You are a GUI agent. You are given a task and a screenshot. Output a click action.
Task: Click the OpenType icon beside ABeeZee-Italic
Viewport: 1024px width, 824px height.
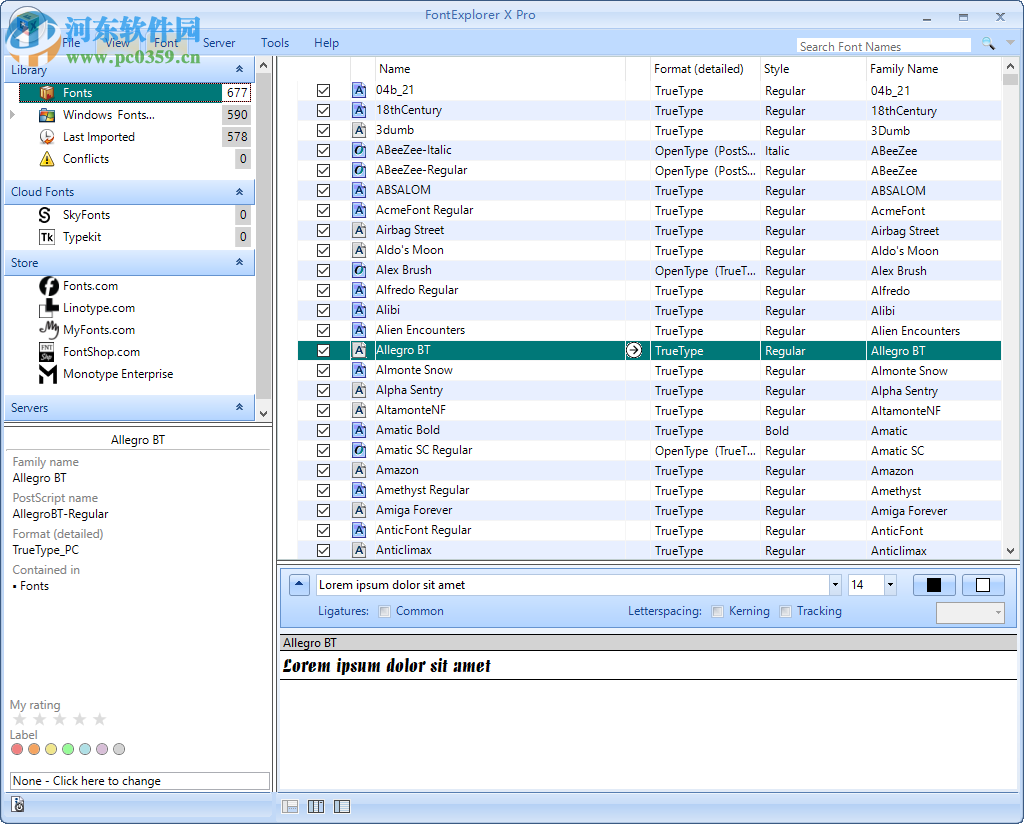(359, 150)
